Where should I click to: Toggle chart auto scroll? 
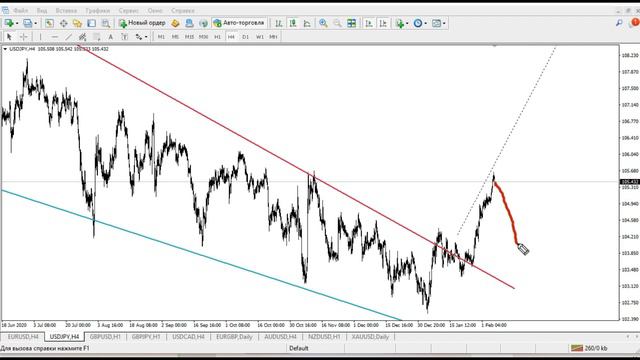369,23
